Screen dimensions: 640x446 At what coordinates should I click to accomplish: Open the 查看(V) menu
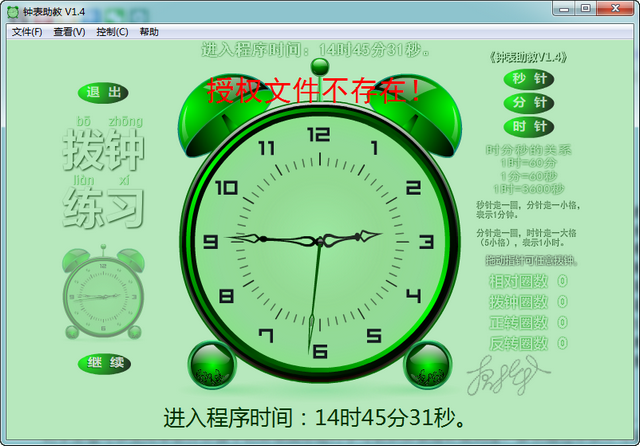(x=69, y=32)
